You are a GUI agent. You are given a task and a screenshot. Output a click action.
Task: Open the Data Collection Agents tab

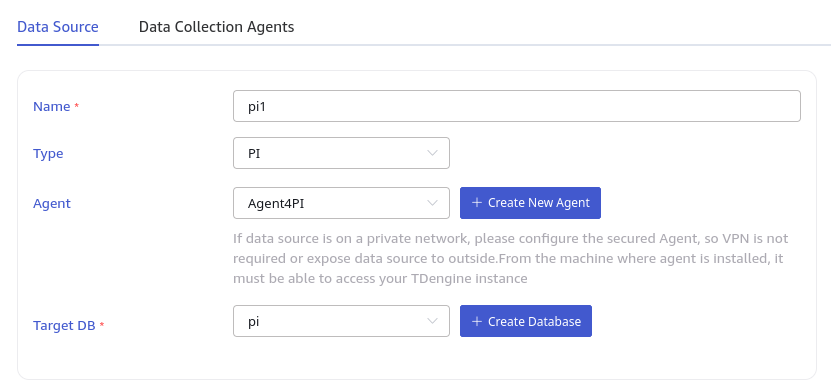[216, 27]
